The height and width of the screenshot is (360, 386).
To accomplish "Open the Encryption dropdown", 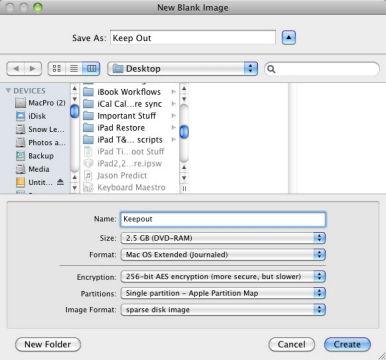I will [x=223, y=276].
